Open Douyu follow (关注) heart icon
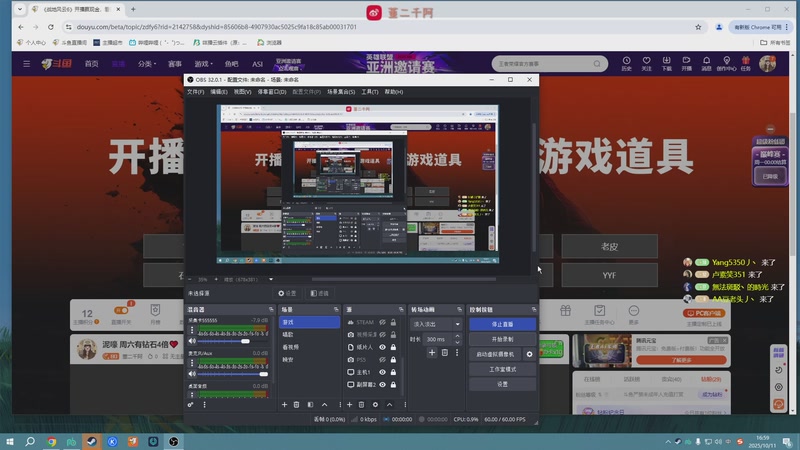The width and height of the screenshot is (800, 450). point(646,63)
